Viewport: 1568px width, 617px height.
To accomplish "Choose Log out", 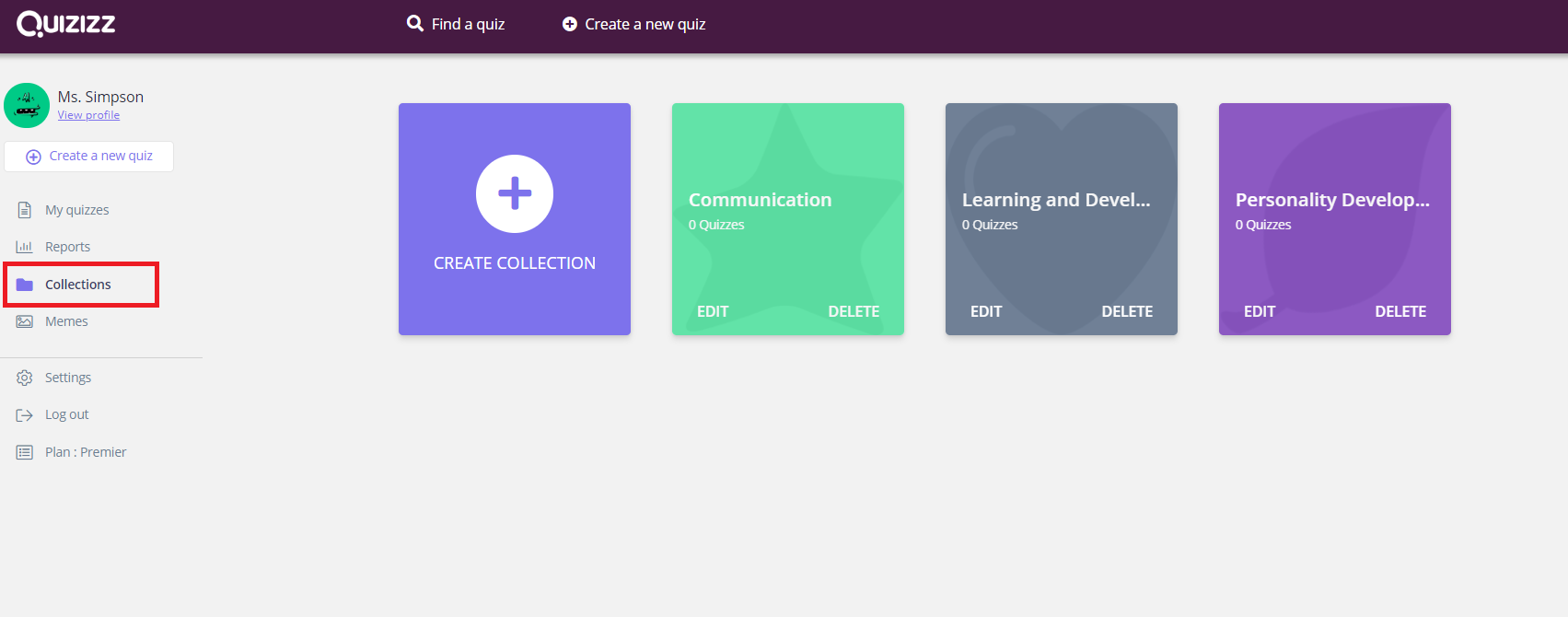I will [67, 414].
